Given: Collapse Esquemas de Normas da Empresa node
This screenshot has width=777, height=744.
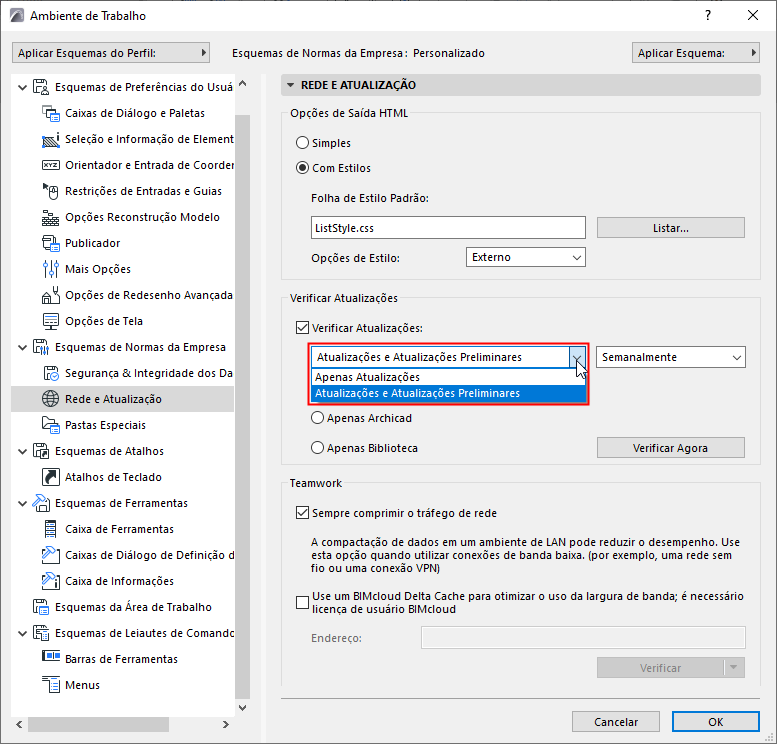Looking at the screenshot, I should (22, 347).
